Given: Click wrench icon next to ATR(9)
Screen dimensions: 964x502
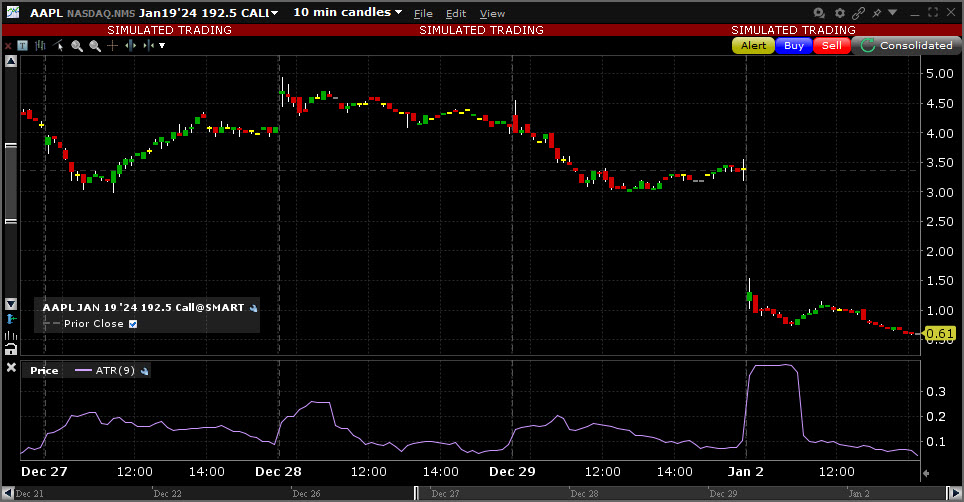Looking at the screenshot, I should pyautogui.click(x=144, y=371).
